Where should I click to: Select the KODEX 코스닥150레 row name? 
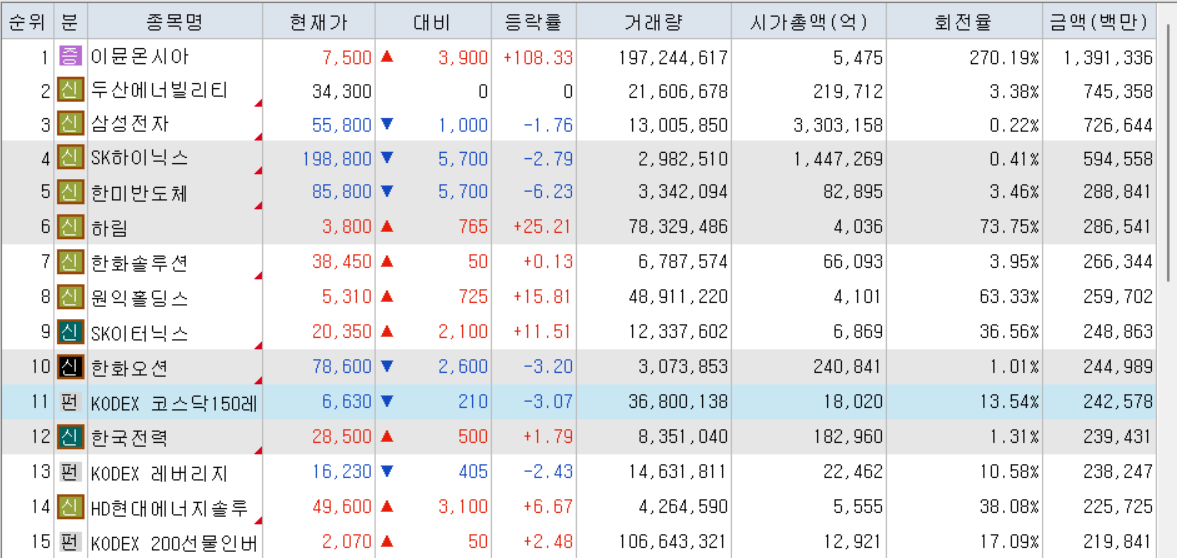click(x=174, y=403)
